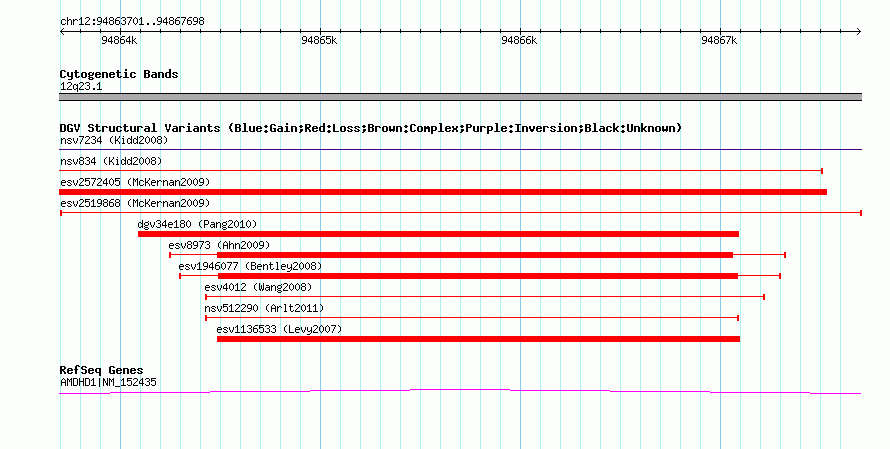Select the thick red esv2572405 loss bar

(443, 192)
